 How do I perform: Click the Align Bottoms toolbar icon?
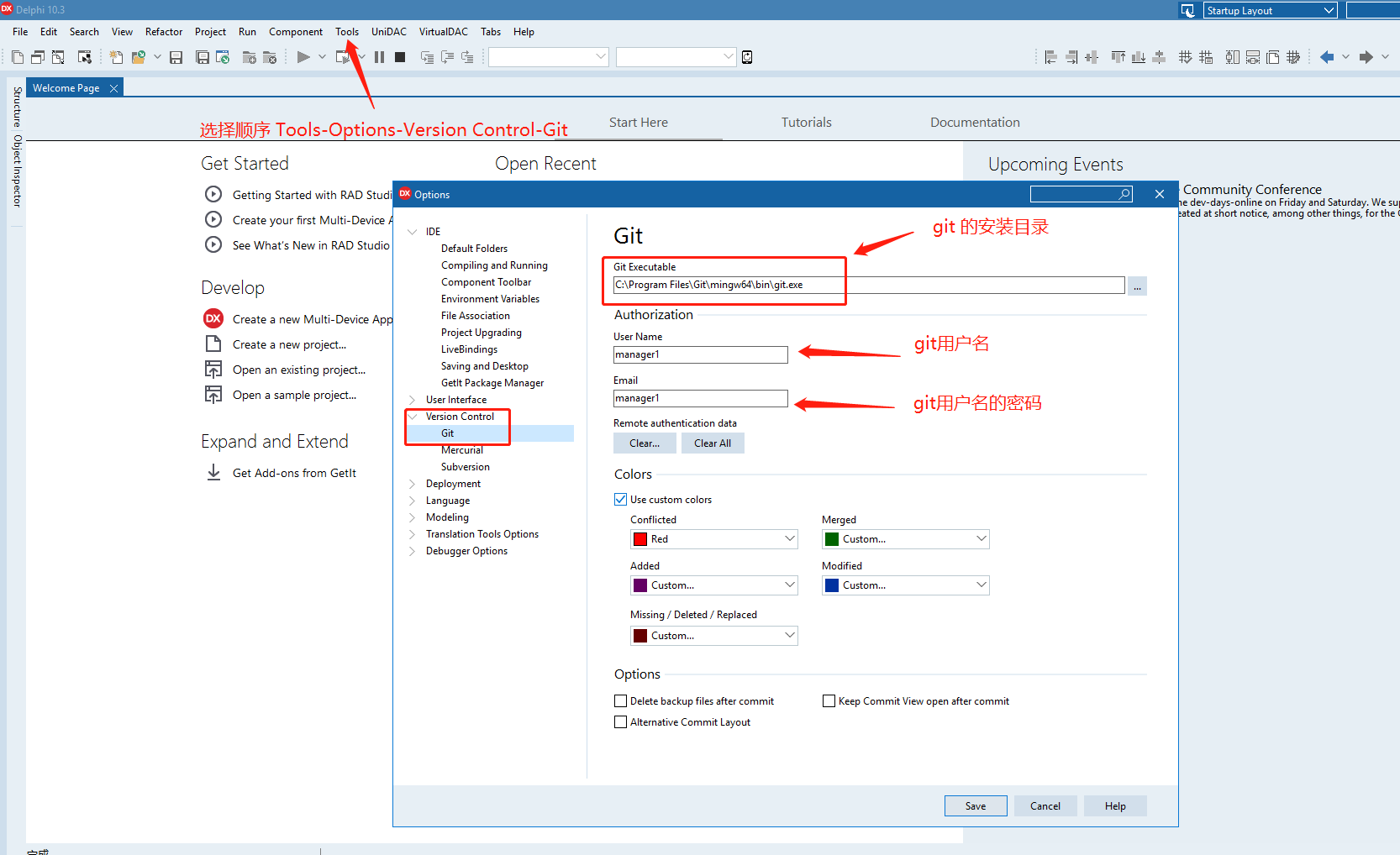(1139, 57)
